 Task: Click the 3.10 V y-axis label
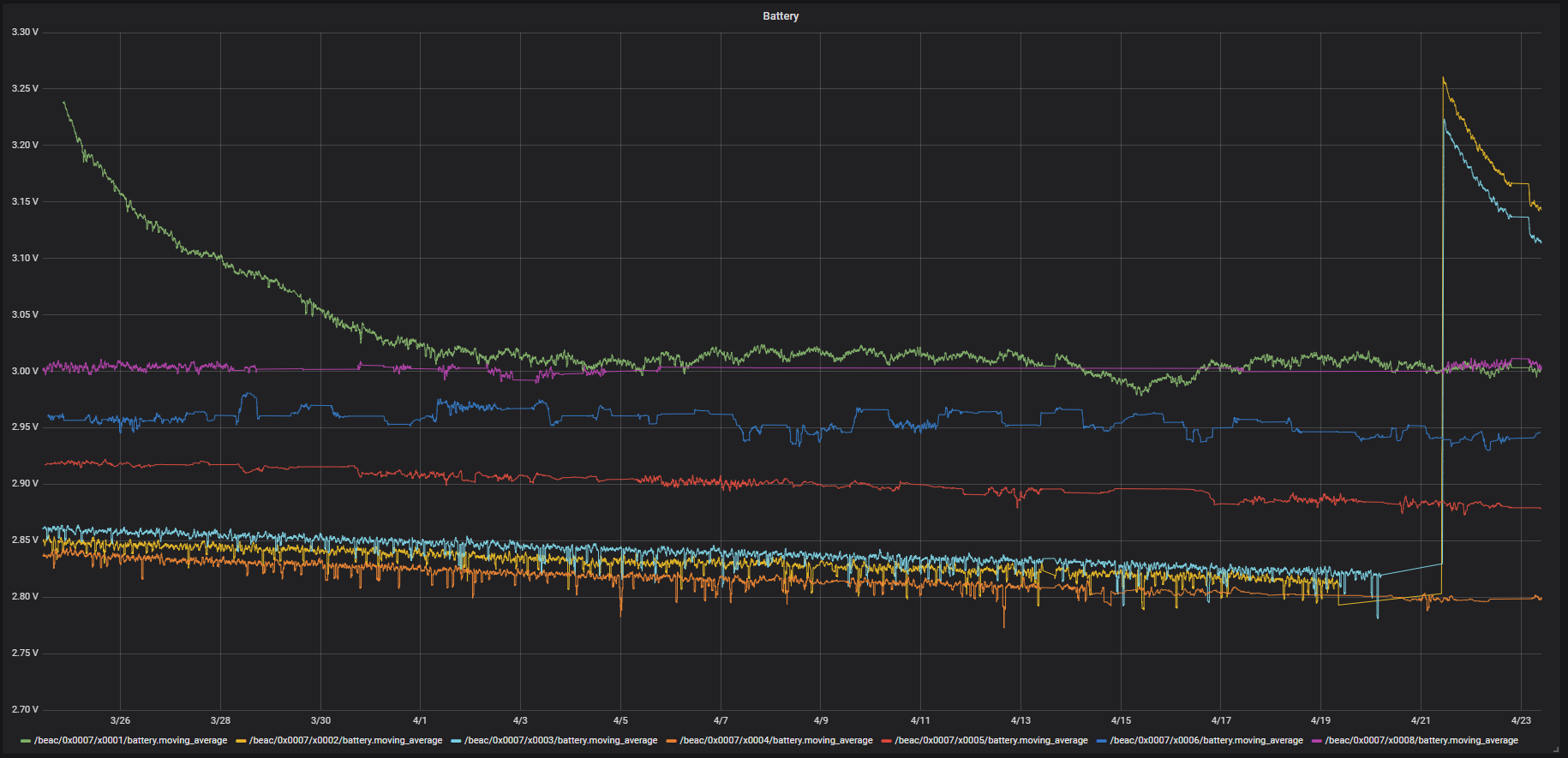(x=25, y=258)
